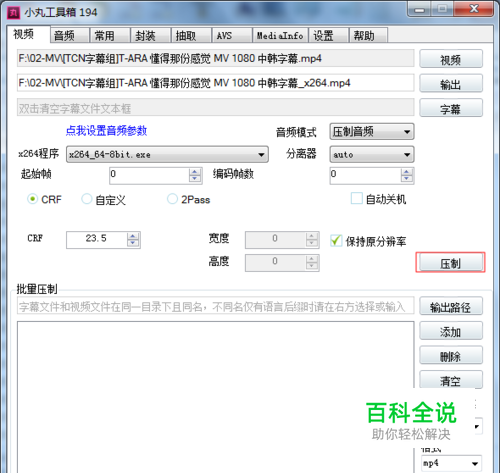The image size is (500, 473).
Task: Click the 清空 button
Action: click(451, 380)
